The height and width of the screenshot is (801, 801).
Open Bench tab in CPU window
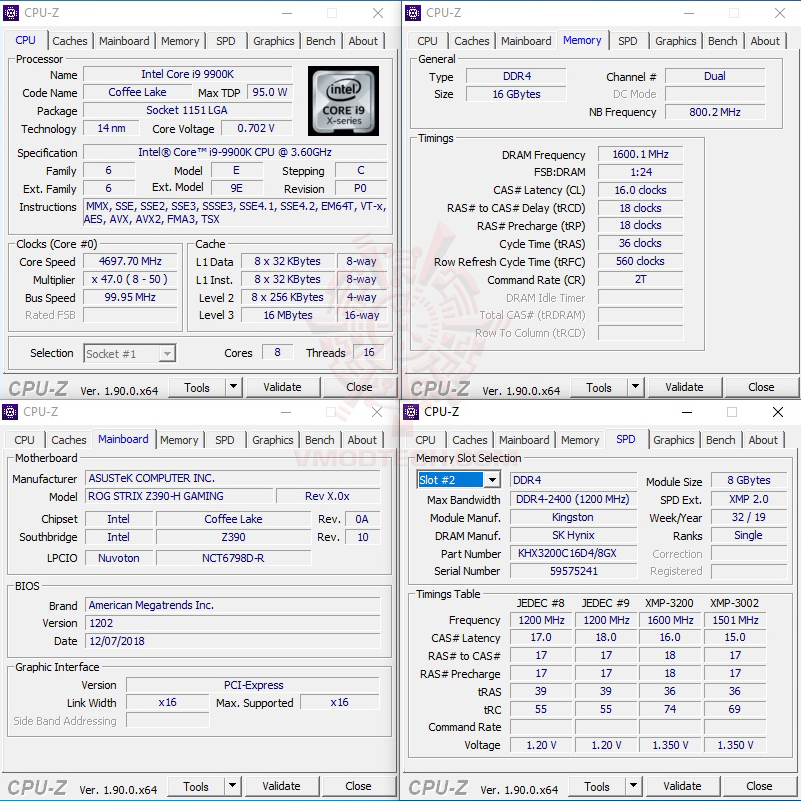click(321, 41)
